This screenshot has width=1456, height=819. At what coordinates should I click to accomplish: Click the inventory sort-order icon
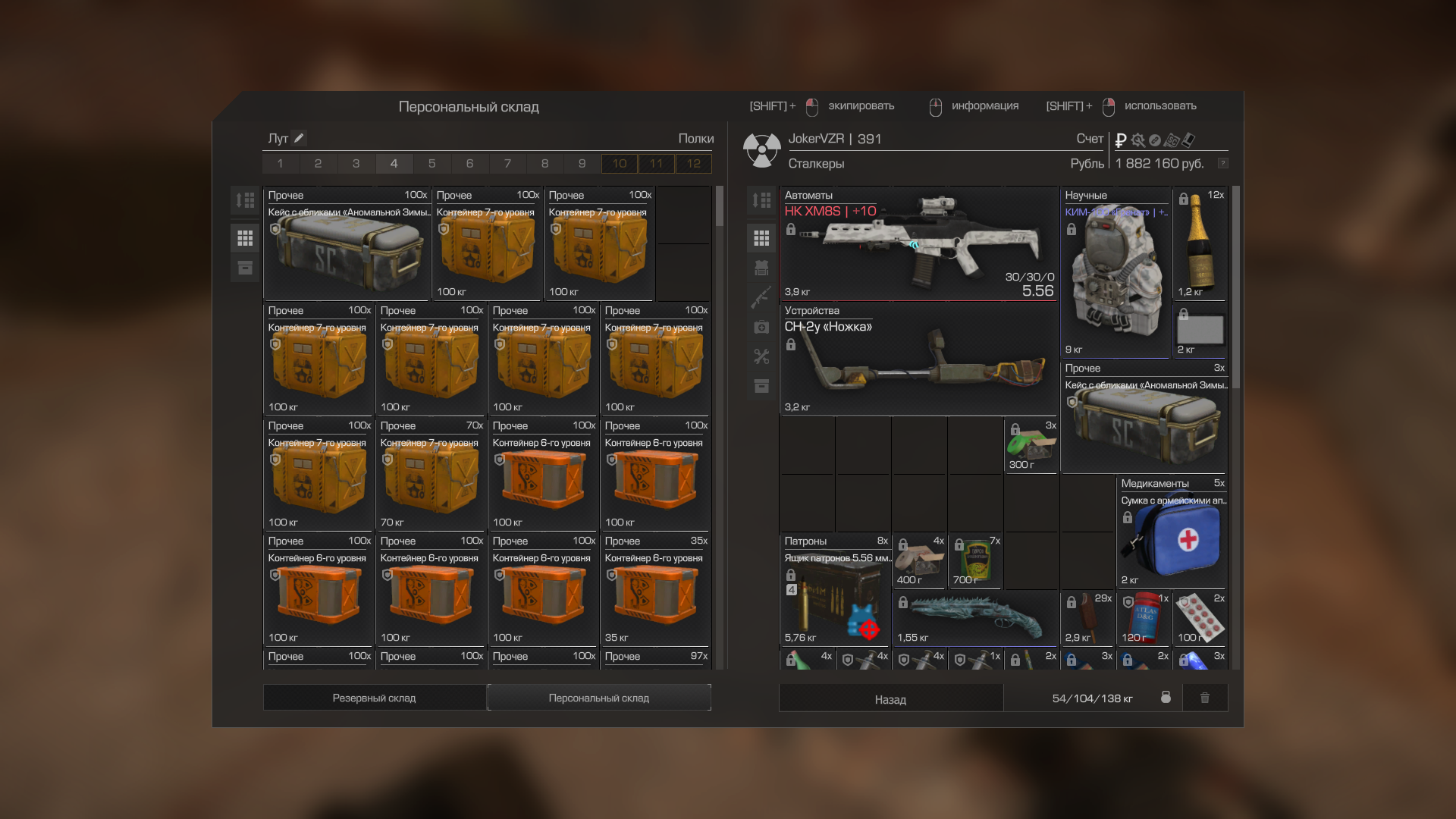761,200
